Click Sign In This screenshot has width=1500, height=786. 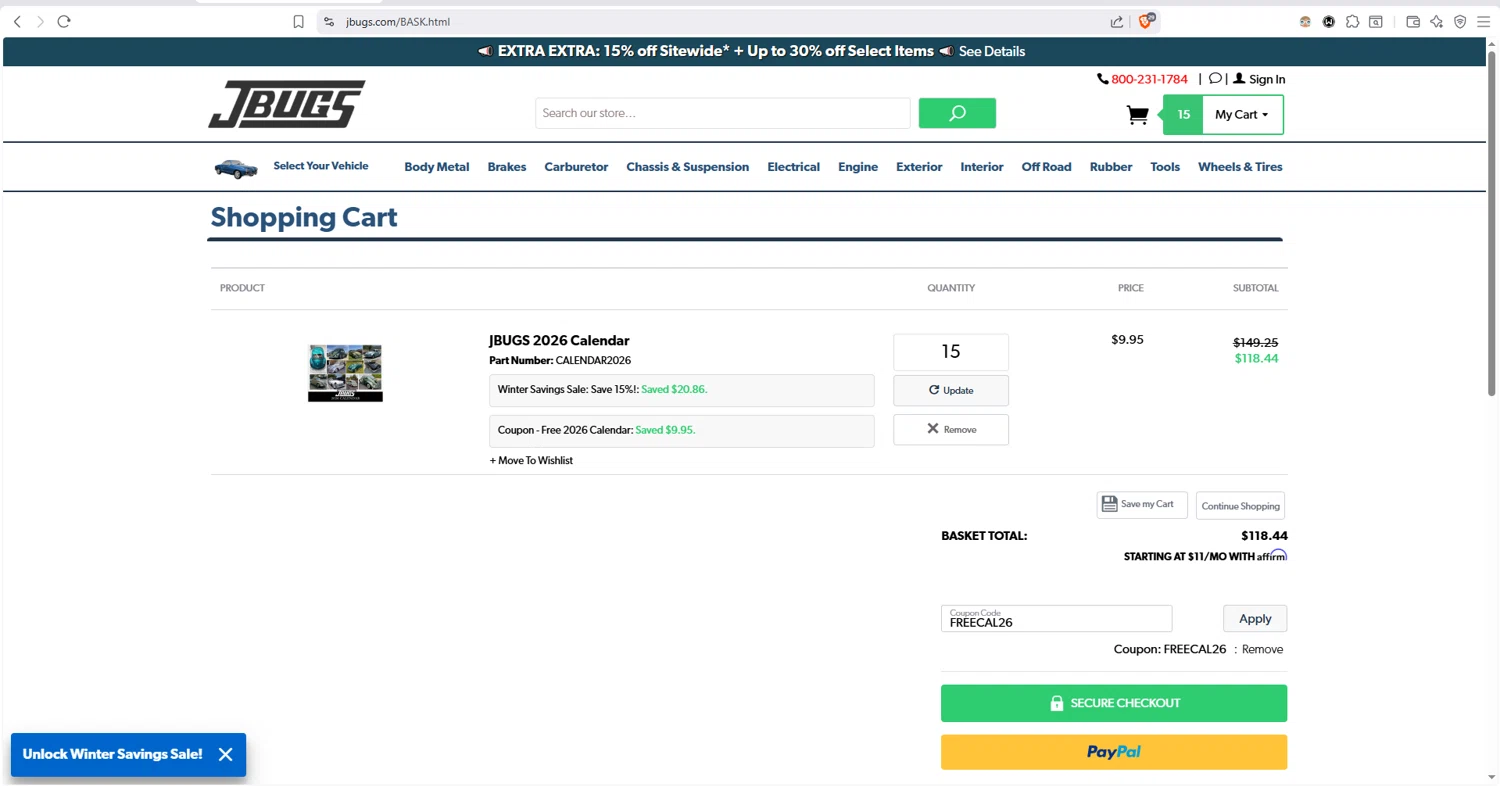click(x=1267, y=79)
